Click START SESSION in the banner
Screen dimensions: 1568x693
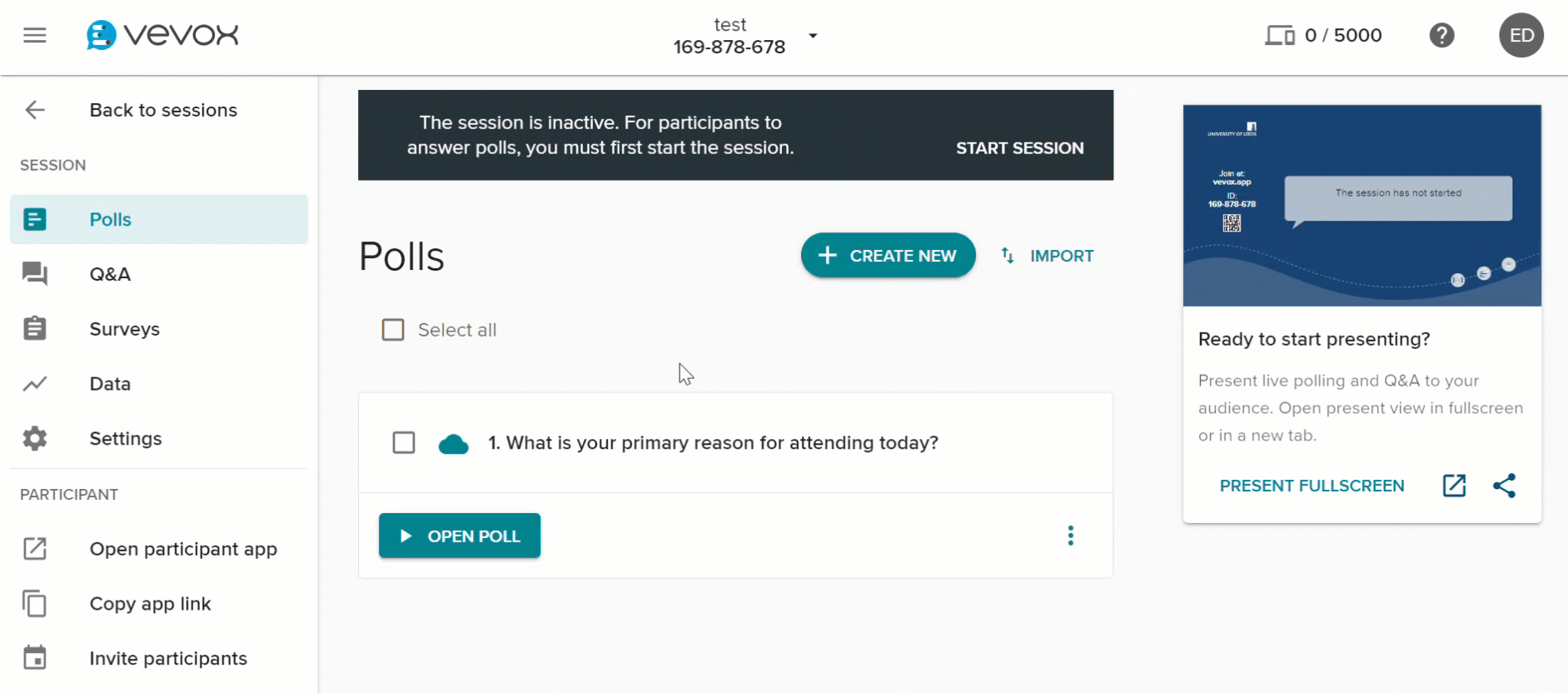click(1019, 148)
